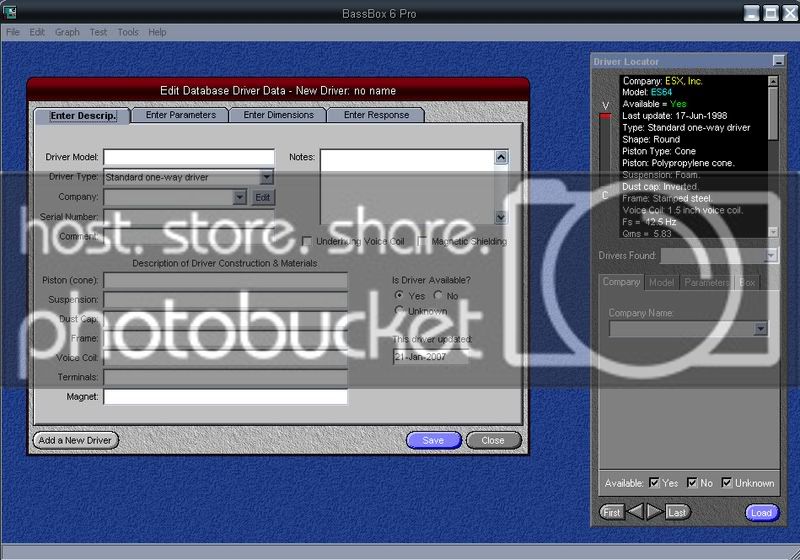Viewport: 800px width, 560px height.
Task: Expand the Company Name dropdown
Action: 760,328
